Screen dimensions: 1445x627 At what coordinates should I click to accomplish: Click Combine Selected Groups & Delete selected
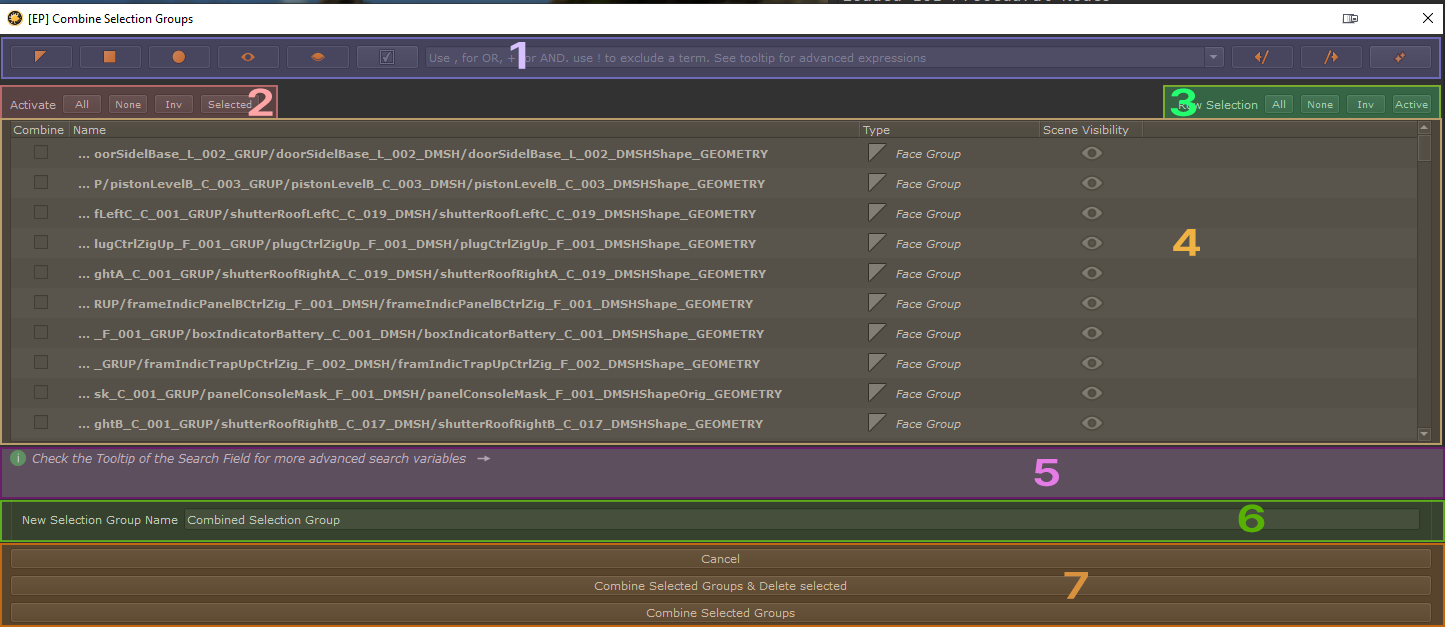720,586
